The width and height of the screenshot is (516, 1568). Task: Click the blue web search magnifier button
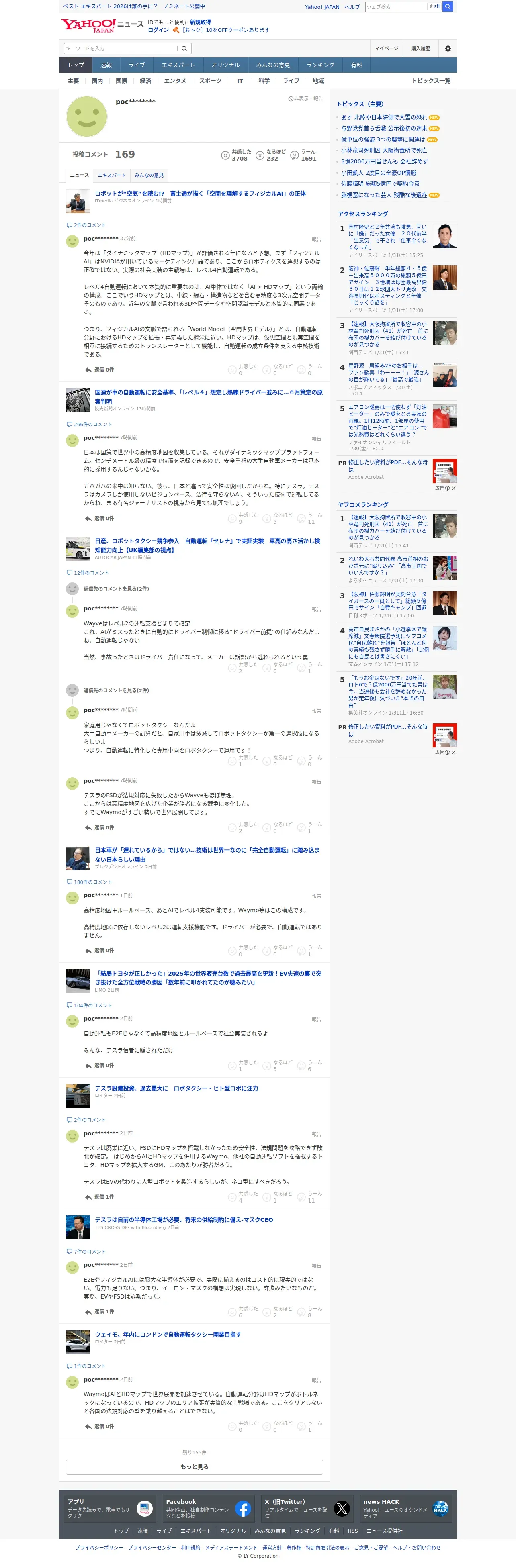[x=448, y=7]
